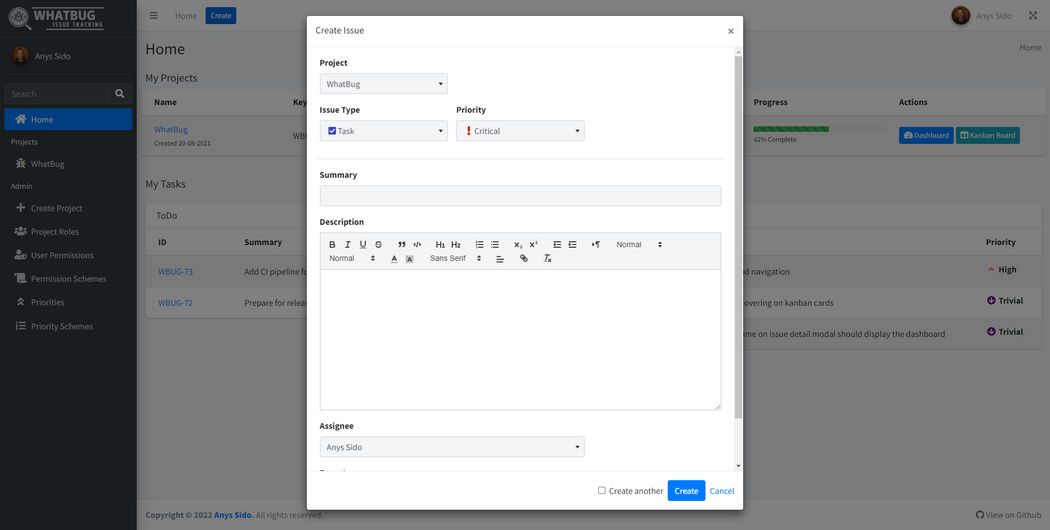
Task: Open the Sans Serif font picker
Action: [455, 259]
